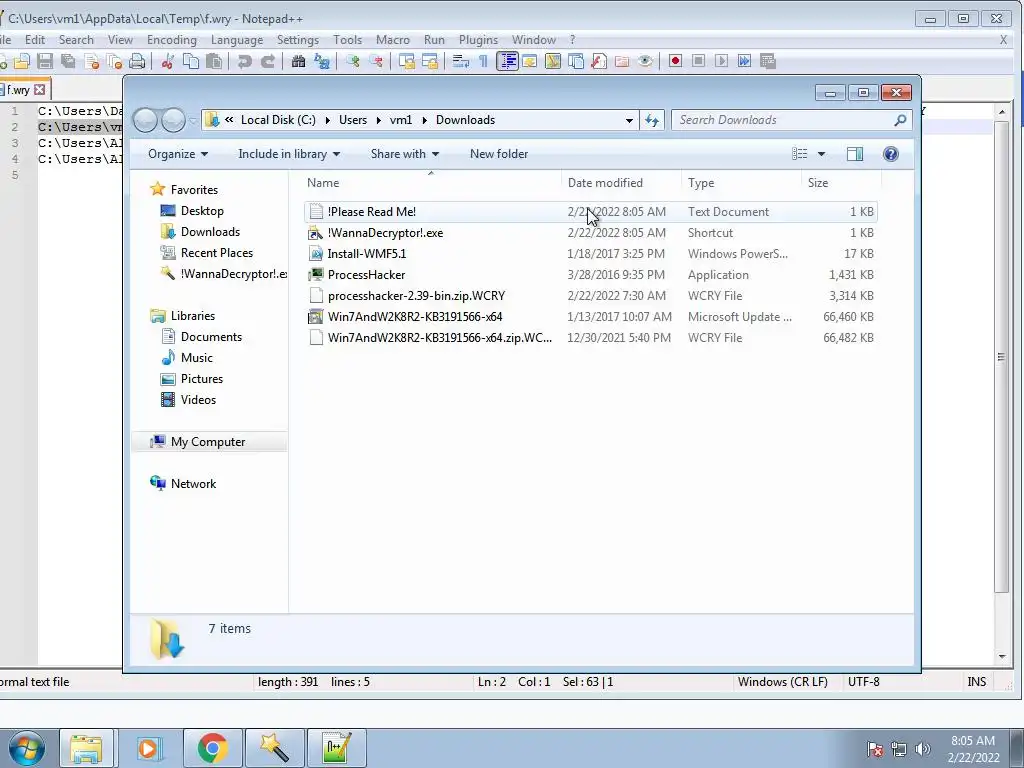Click Print icon in Notepad++ toolbar
This screenshot has width=1024, height=768.
pyautogui.click(x=136, y=61)
